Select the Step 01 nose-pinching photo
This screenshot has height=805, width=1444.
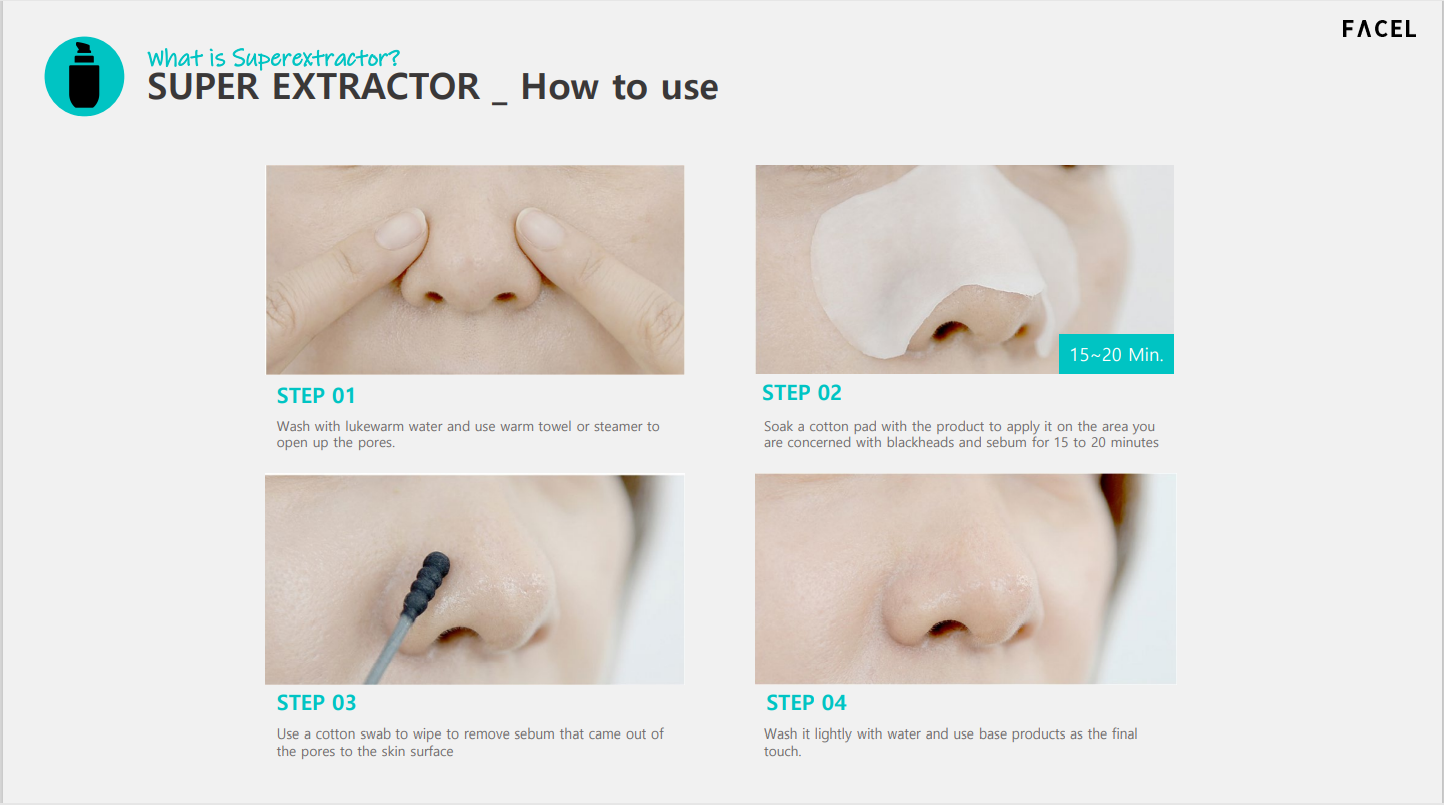click(x=475, y=270)
